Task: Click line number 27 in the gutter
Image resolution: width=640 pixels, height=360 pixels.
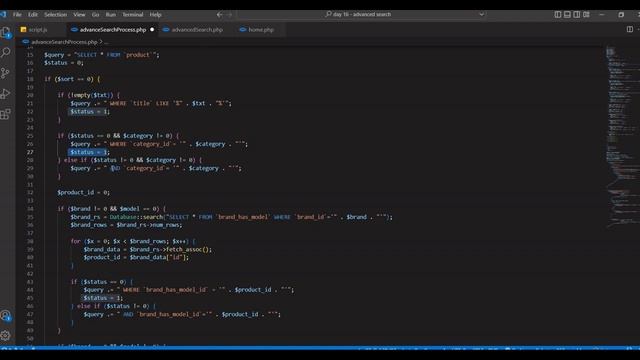Action: pos(30,152)
